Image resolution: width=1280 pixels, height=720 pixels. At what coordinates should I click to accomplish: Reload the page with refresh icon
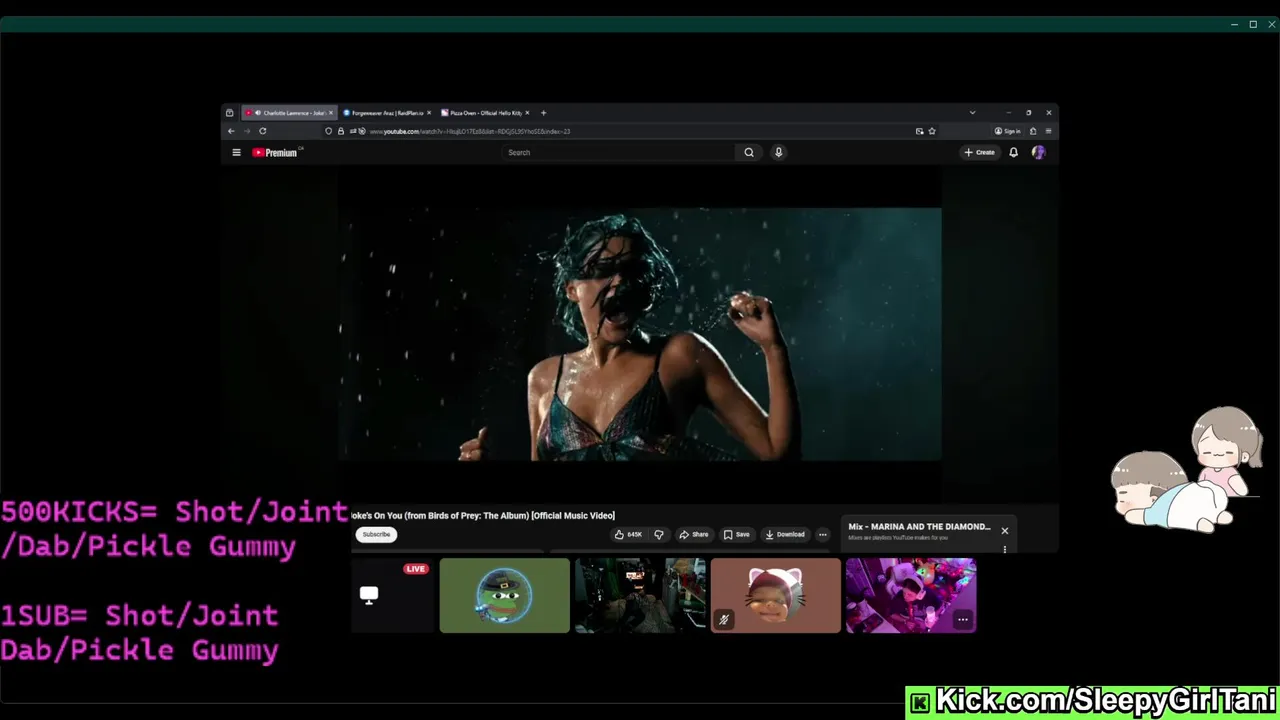(x=262, y=131)
